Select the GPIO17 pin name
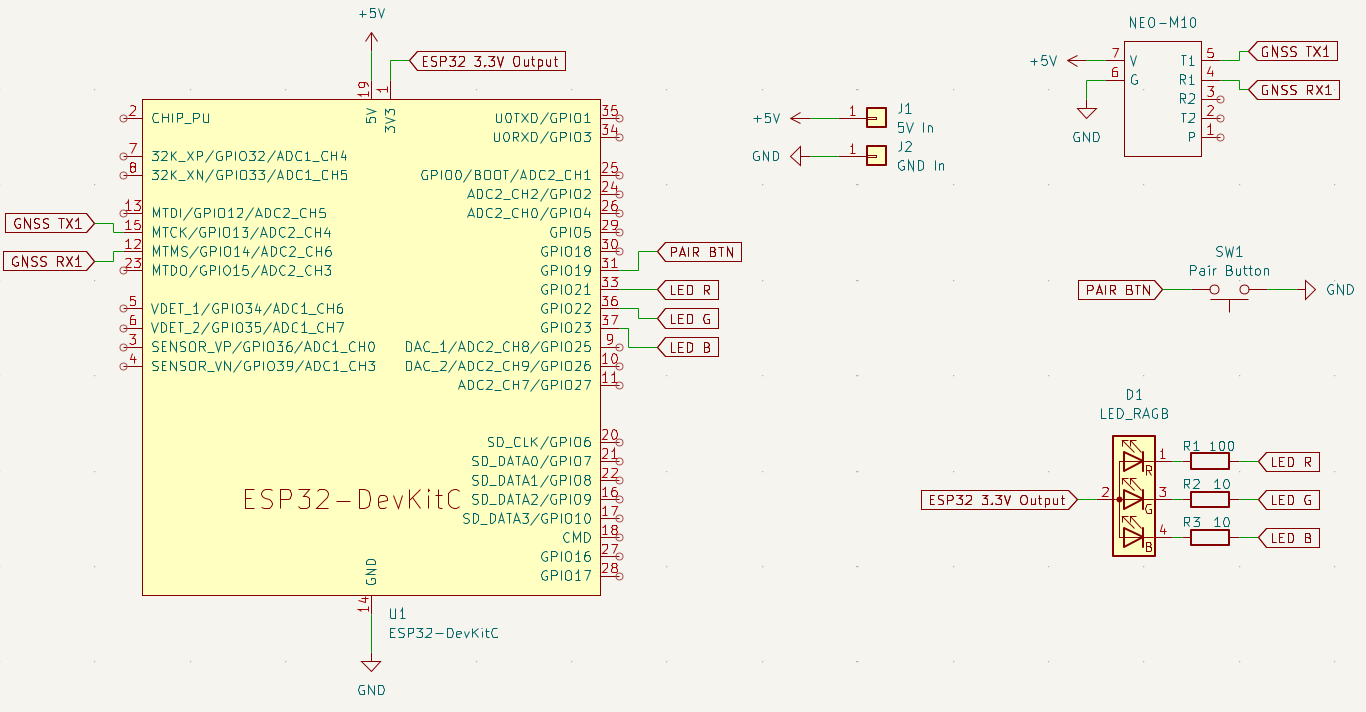Viewport: 1366px width, 712px height. [x=566, y=575]
